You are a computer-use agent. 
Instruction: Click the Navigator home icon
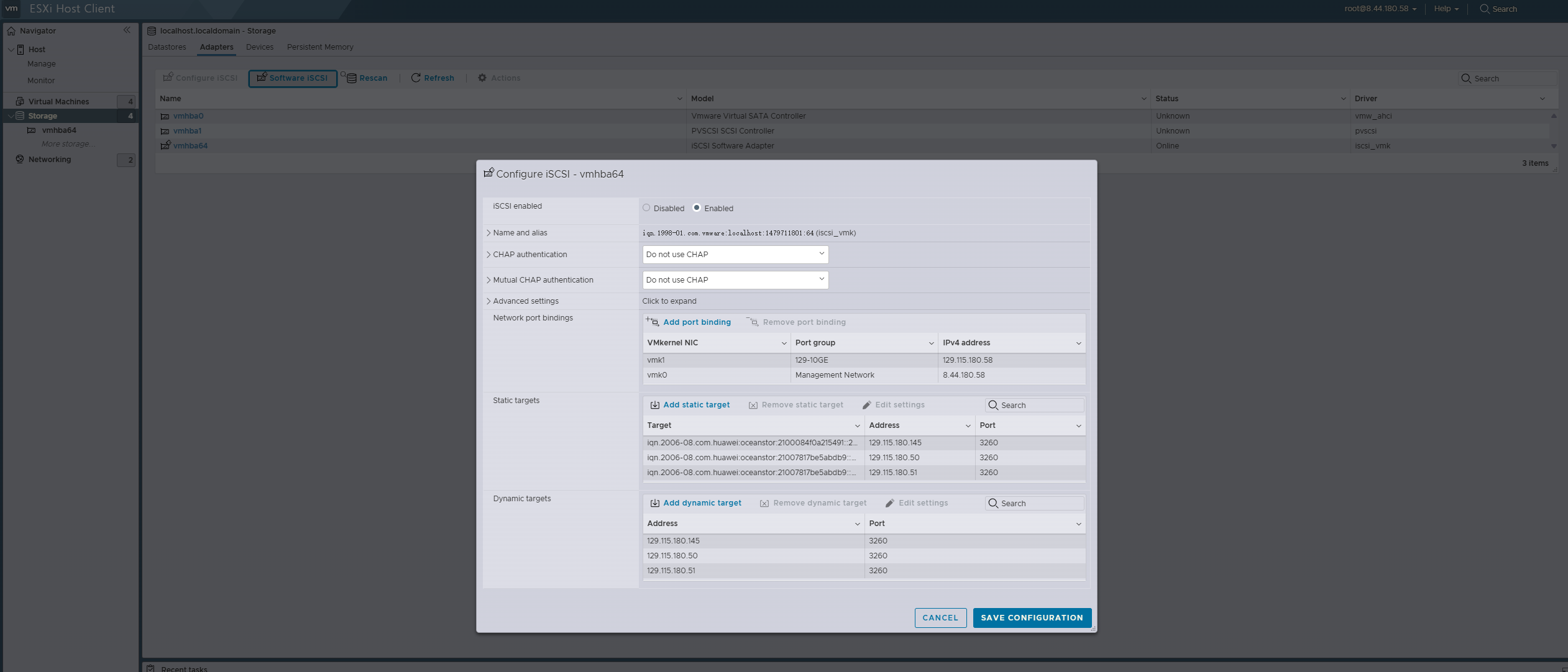click(x=11, y=31)
